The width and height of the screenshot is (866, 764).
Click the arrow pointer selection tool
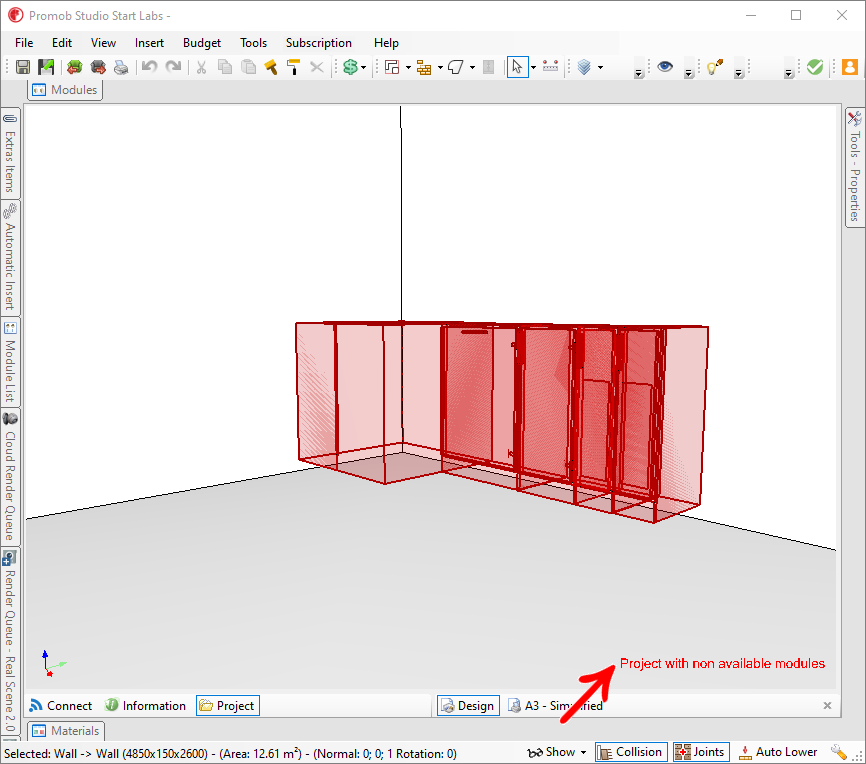[x=517, y=67]
